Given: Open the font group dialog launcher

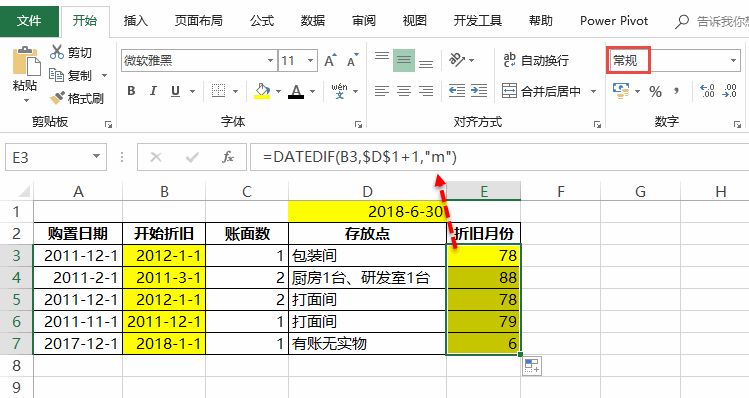Looking at the screenshot, I should point(358,124).
